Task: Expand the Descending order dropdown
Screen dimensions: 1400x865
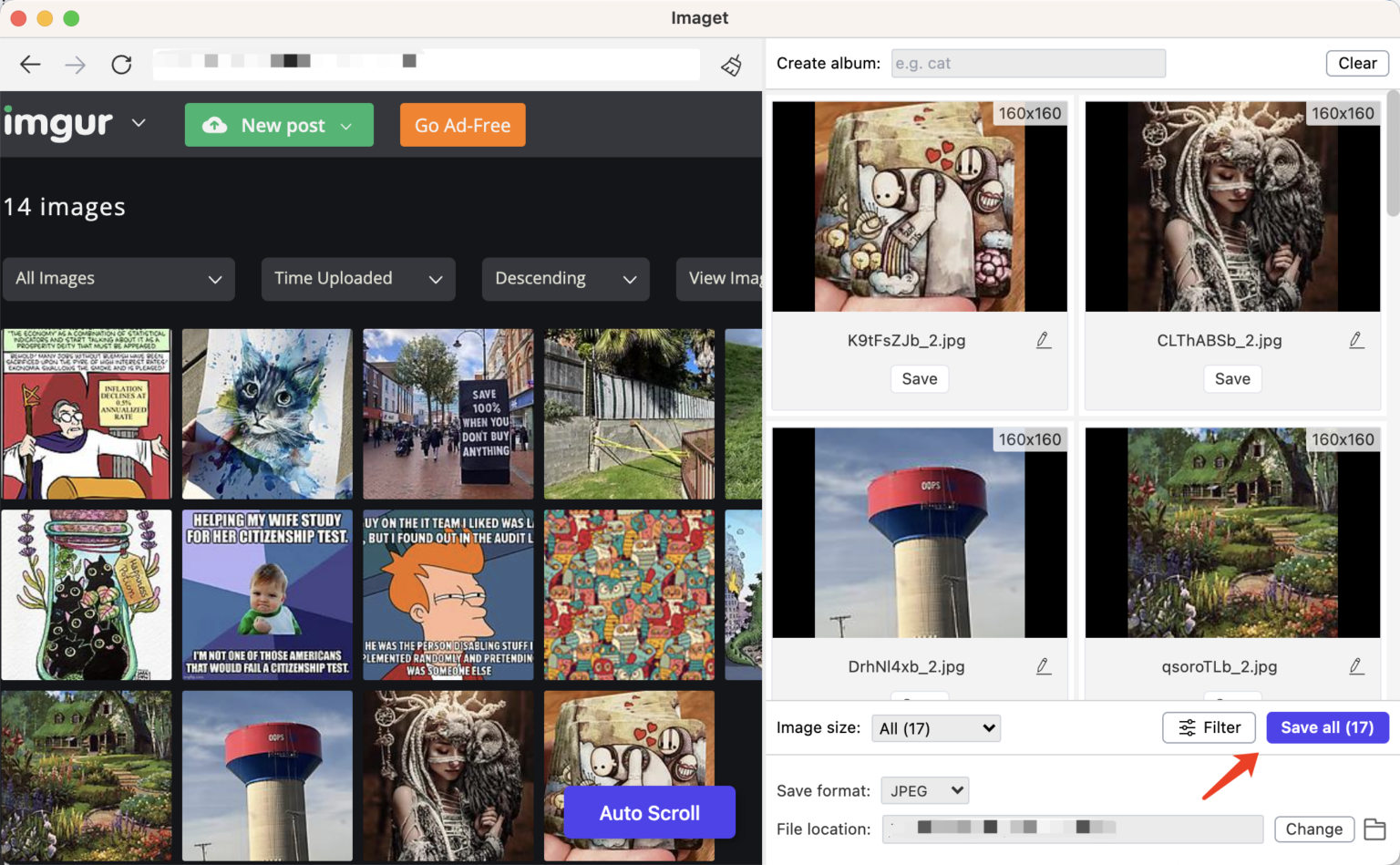Action: point(565,279)
